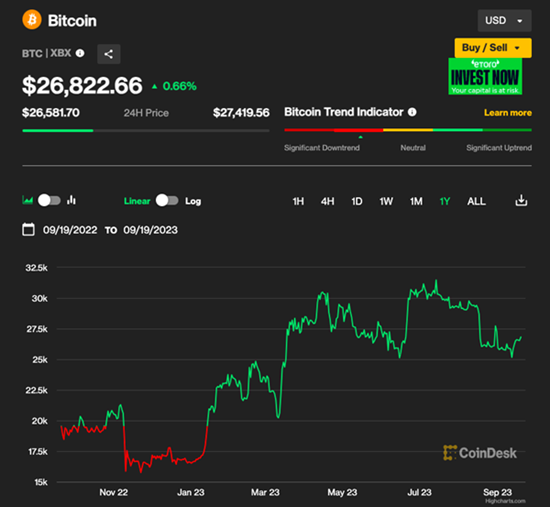Click the 24H price range bar
Viewport: 550px width, 507px height.
(x=146, y=131)
